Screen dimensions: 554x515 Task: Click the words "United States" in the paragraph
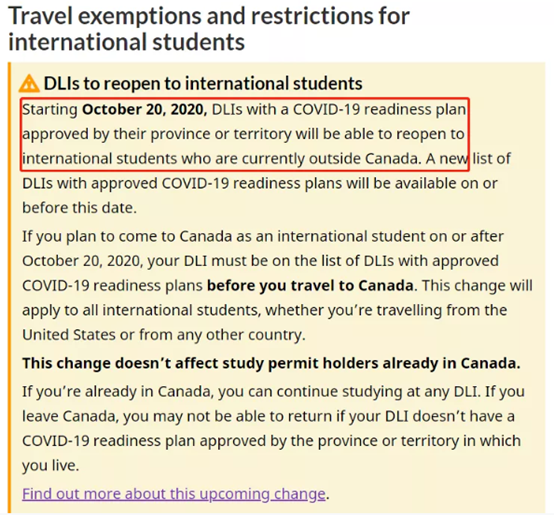pos(69,335)
